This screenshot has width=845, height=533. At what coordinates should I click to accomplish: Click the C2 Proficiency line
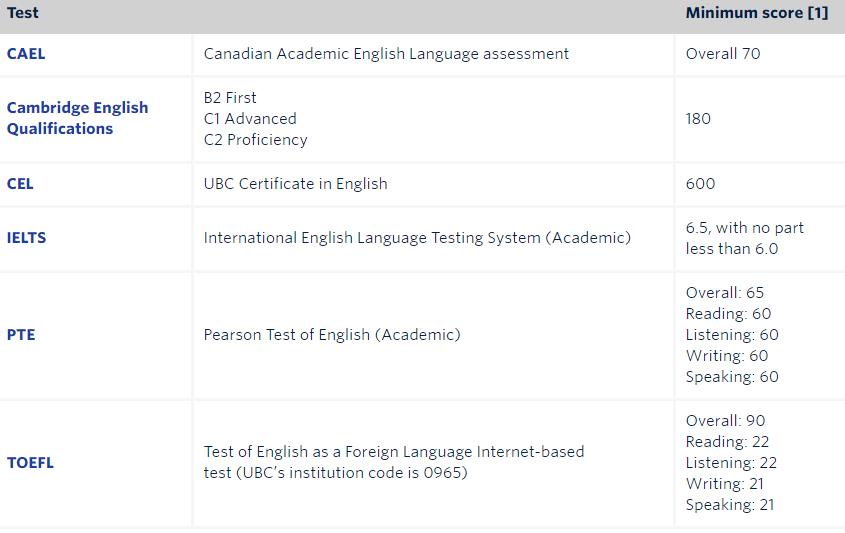pyautogui.click(x=255, y=140)
